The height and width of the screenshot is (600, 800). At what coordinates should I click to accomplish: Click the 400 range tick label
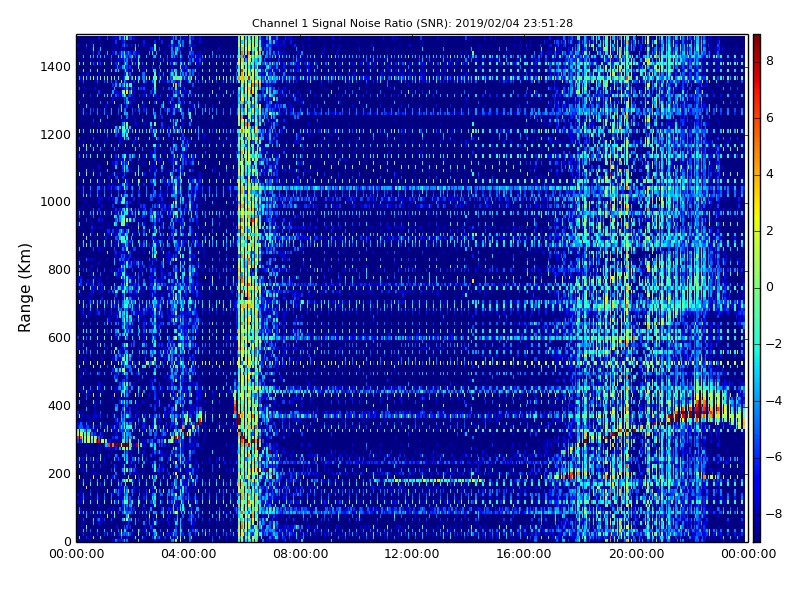point(59,406)
